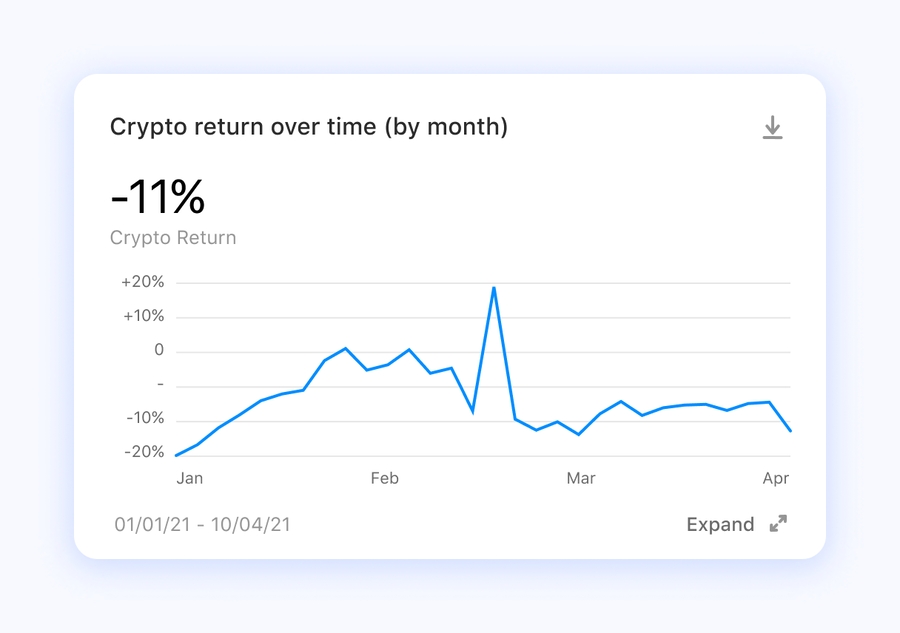Screen dimensions: 900x633
Task: Click the dash label on the y-axis
Action: click(x=160, y=386)
